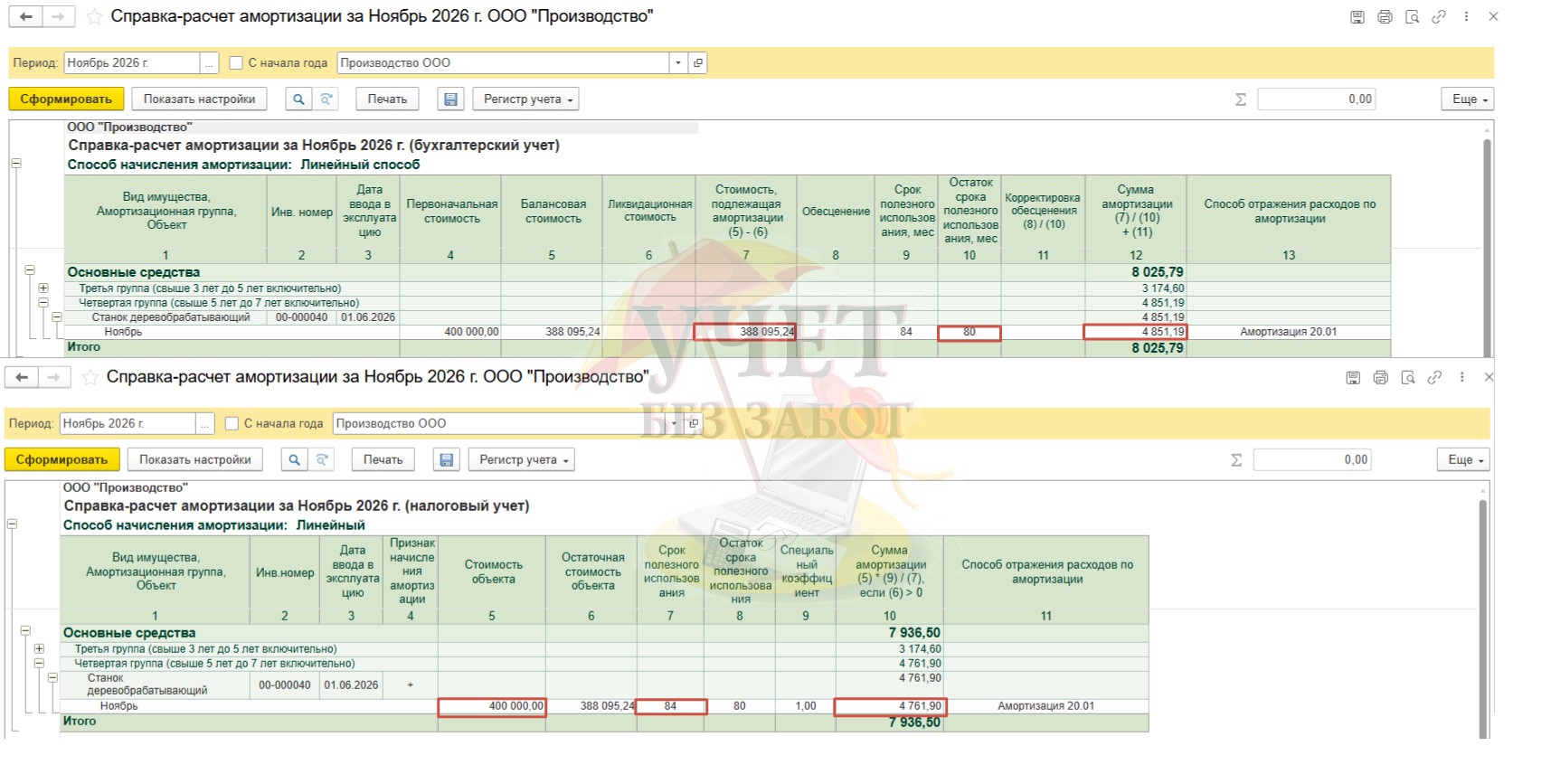Open print preview icon in upper title bar
1551x784 pixels.
click(1412, 17)
